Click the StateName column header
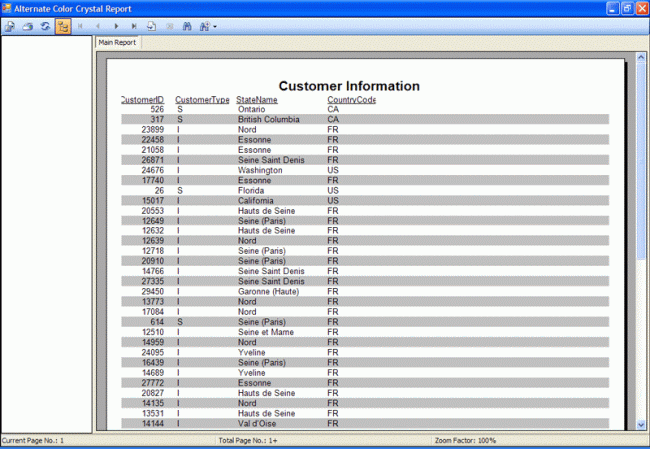This screenshot has height=449, width=650. 257,100
